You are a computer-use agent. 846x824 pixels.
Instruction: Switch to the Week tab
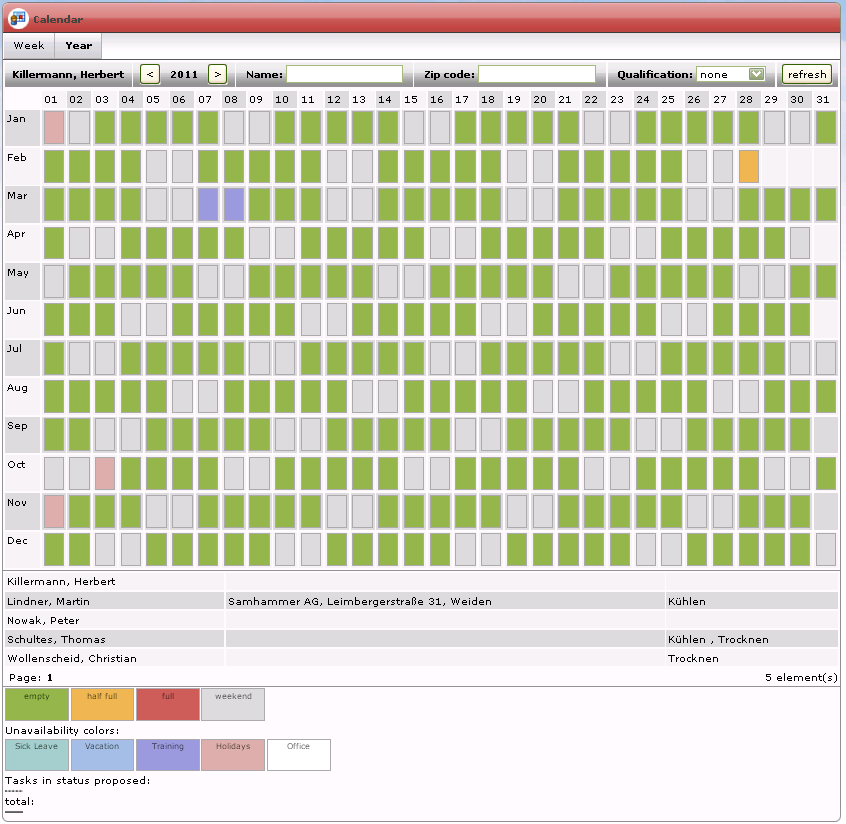28,46
